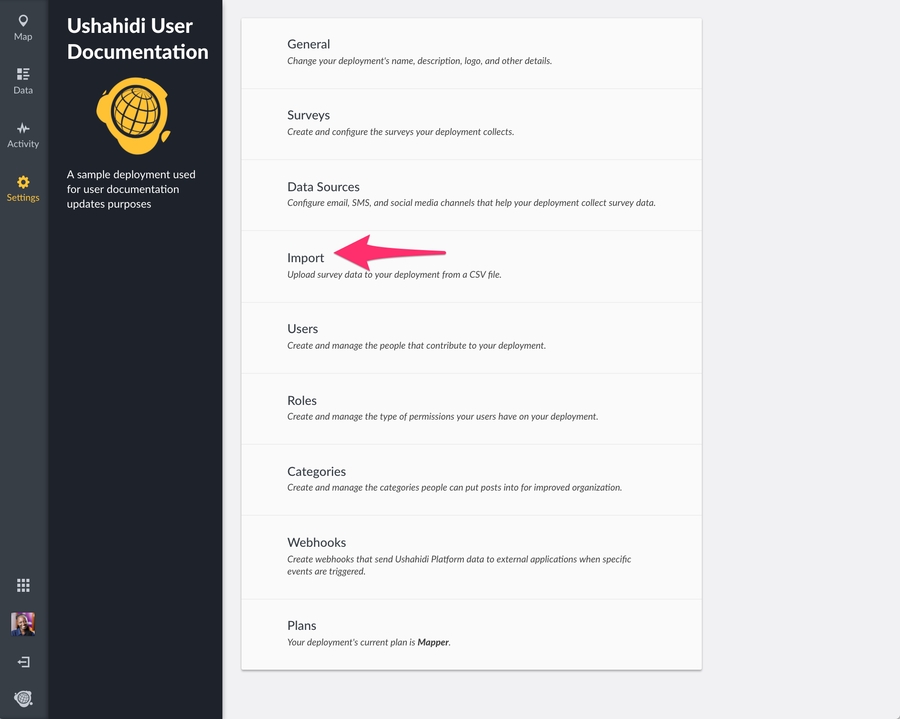The width and height of the screenshot is (900, 719).
Task: Open Surveys settings
Action: click(308, 115)
